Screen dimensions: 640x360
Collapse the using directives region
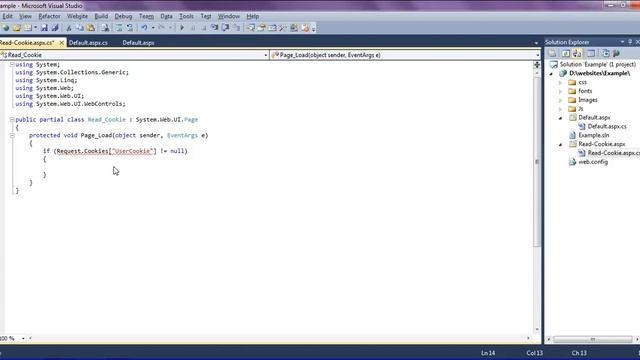point(12,64)
